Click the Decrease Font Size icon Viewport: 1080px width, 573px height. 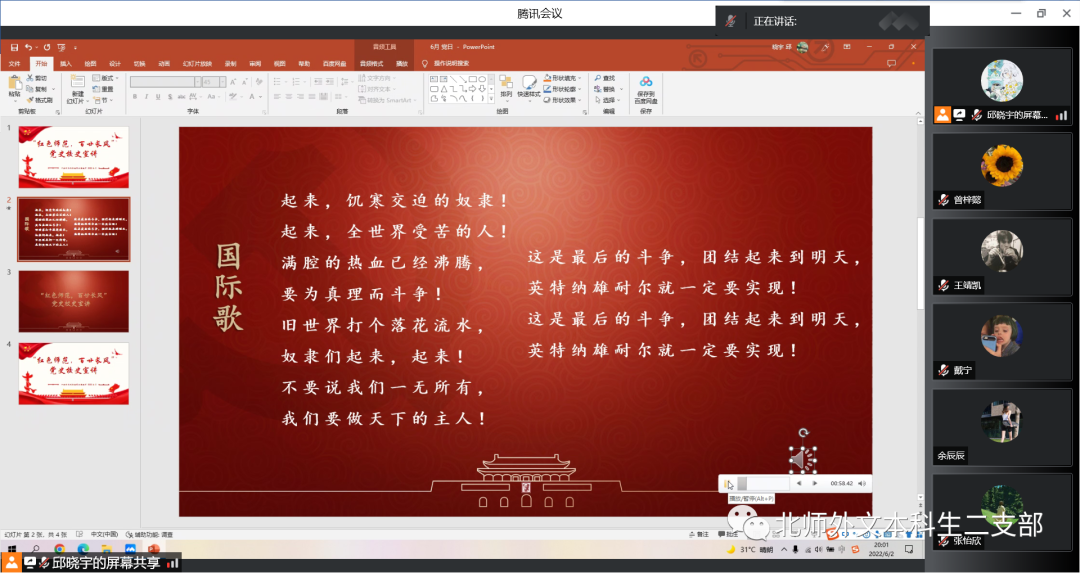[243, 82]
